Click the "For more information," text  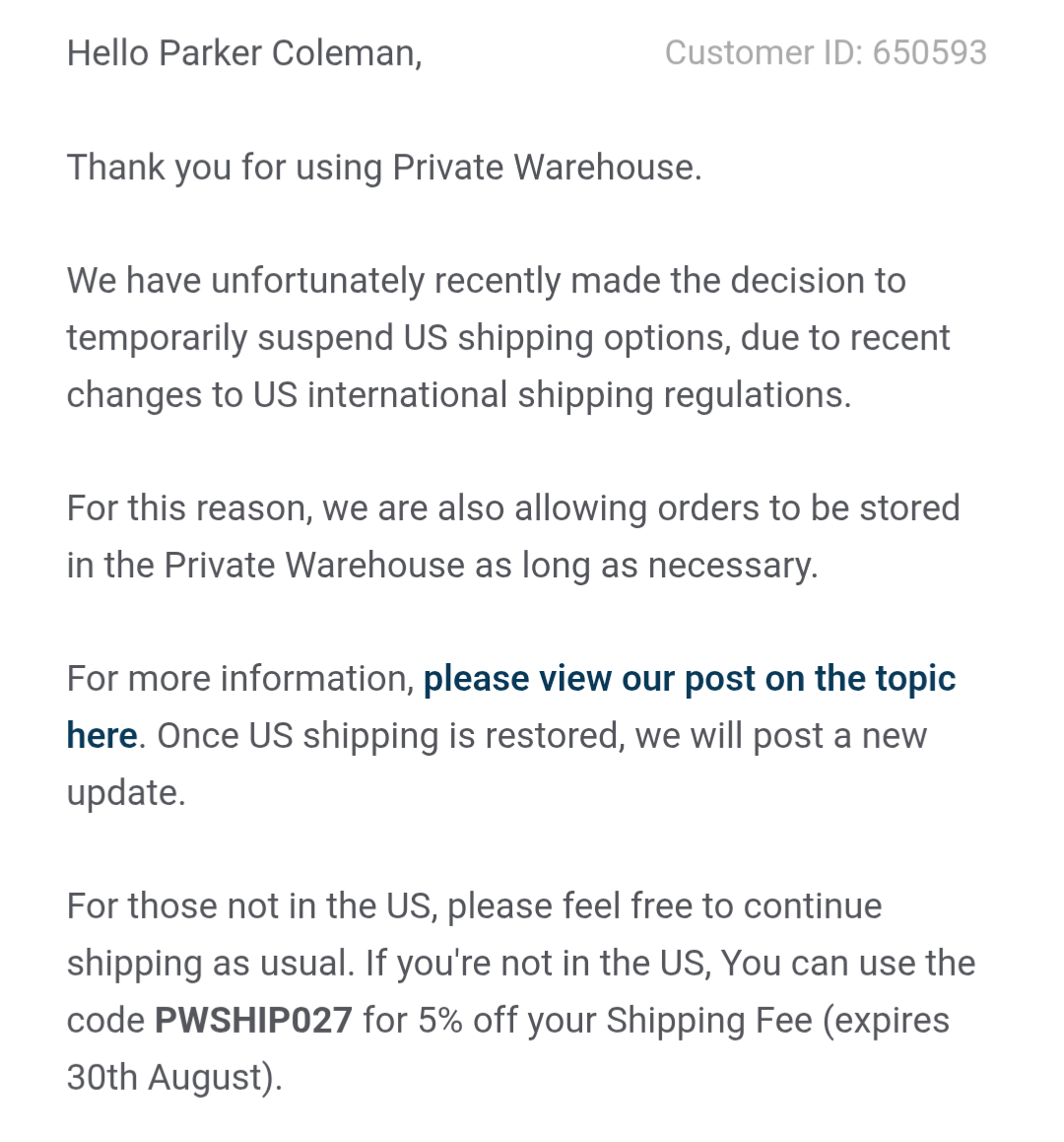[241, 679]
